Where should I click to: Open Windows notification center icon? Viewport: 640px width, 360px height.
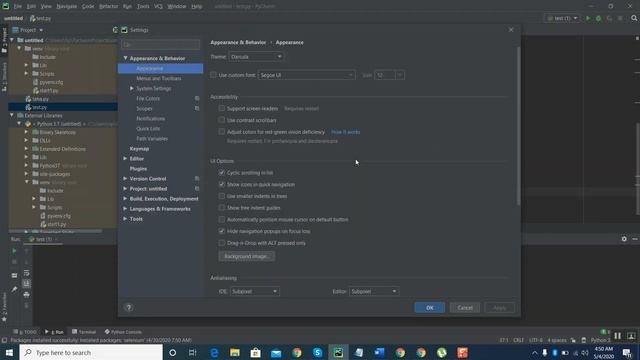coord(627,353)
